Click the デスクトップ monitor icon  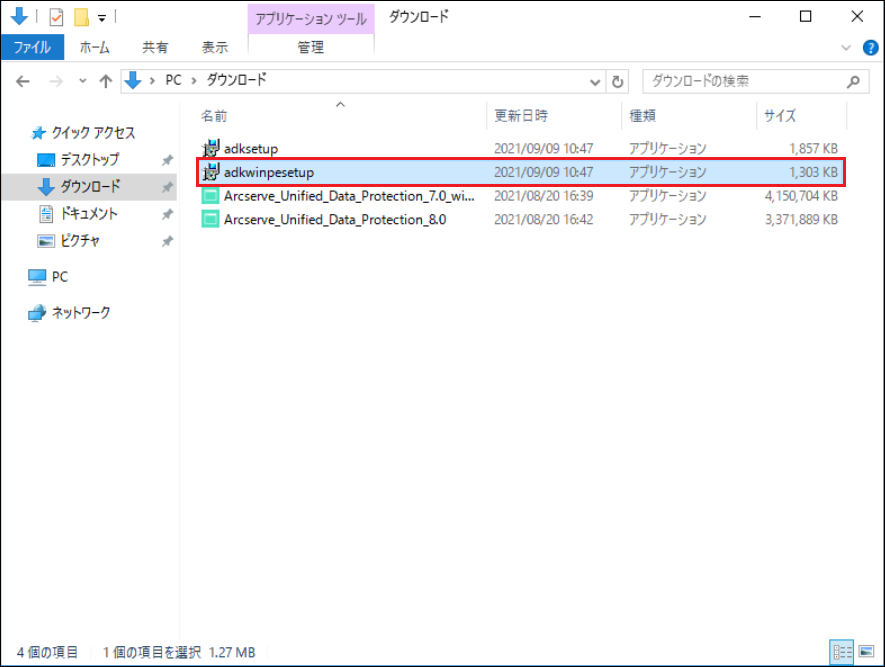(x=46, y=160)
